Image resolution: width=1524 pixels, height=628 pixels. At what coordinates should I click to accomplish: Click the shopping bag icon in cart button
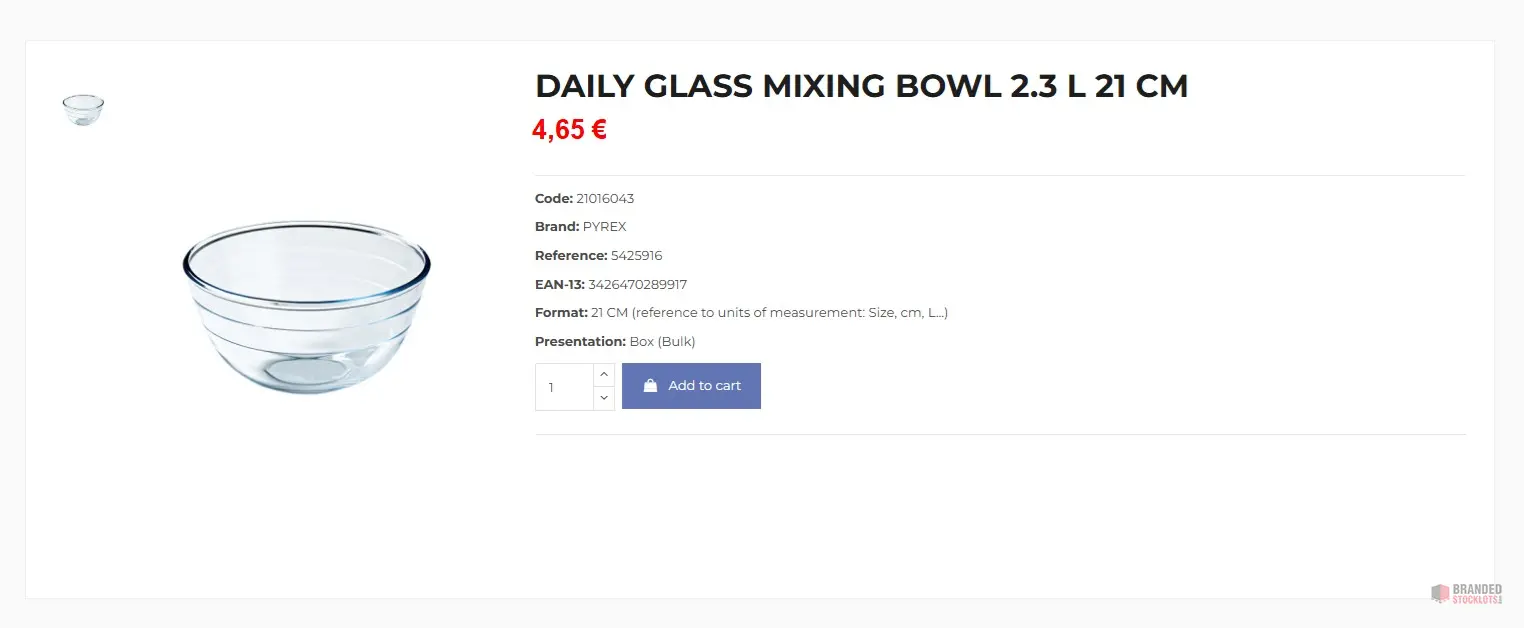[650, 386]
